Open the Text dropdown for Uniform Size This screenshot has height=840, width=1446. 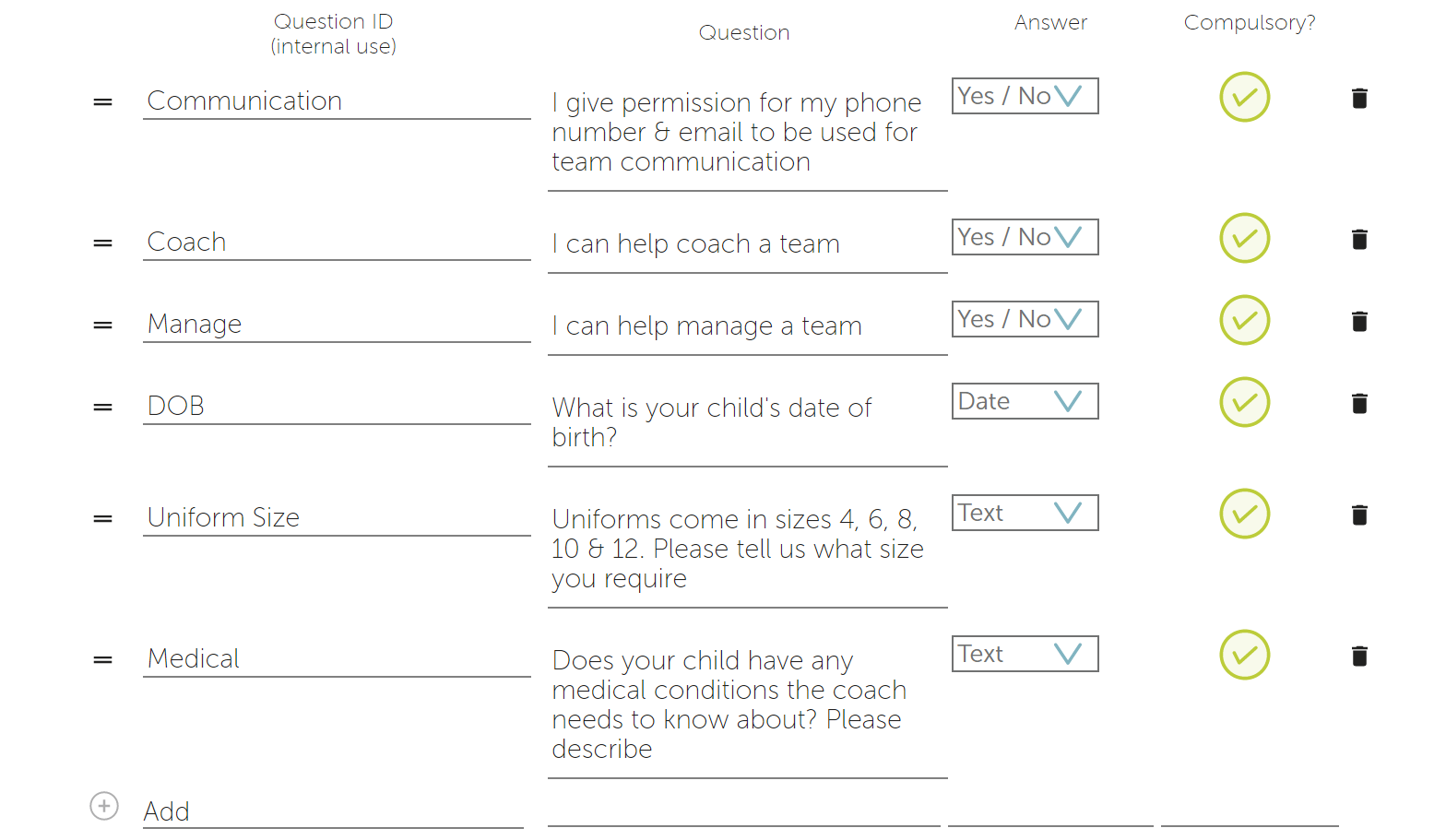(x=1025, y=513)
